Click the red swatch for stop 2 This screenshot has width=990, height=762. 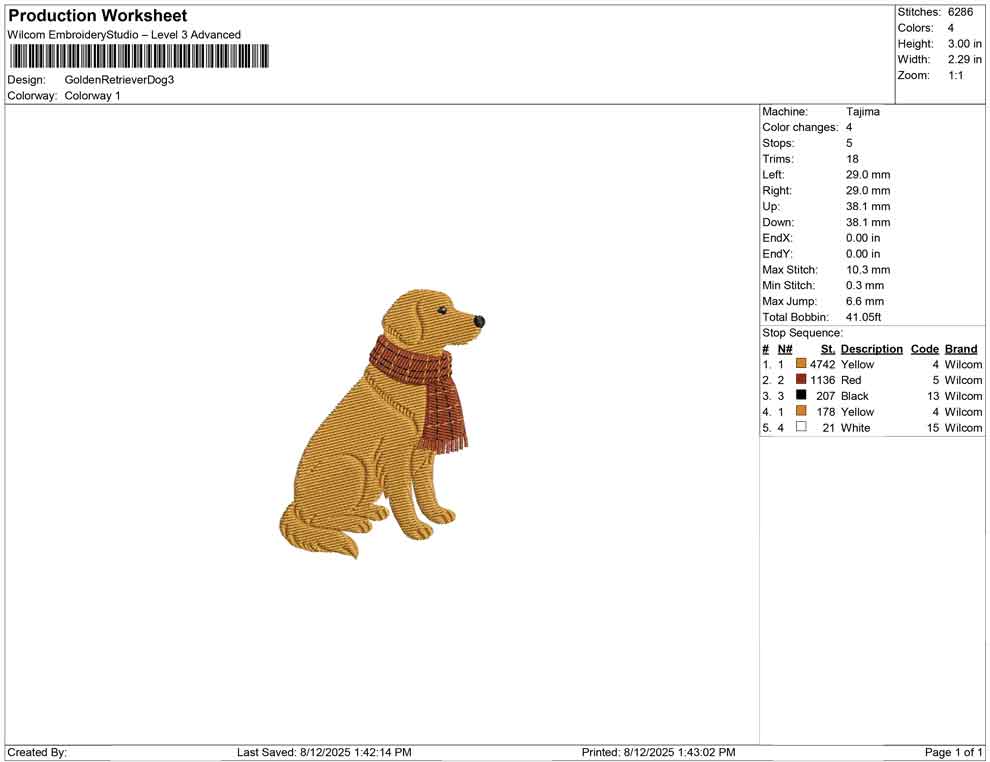[x=801, y=379]
